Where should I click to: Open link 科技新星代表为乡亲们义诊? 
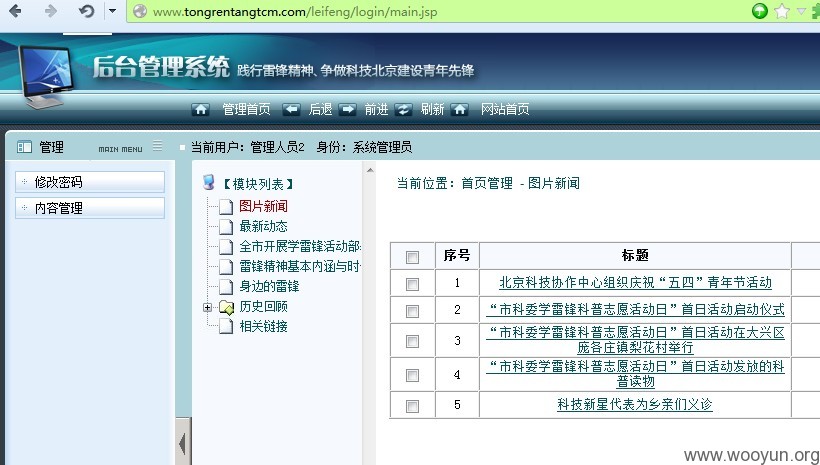[635, 404]
